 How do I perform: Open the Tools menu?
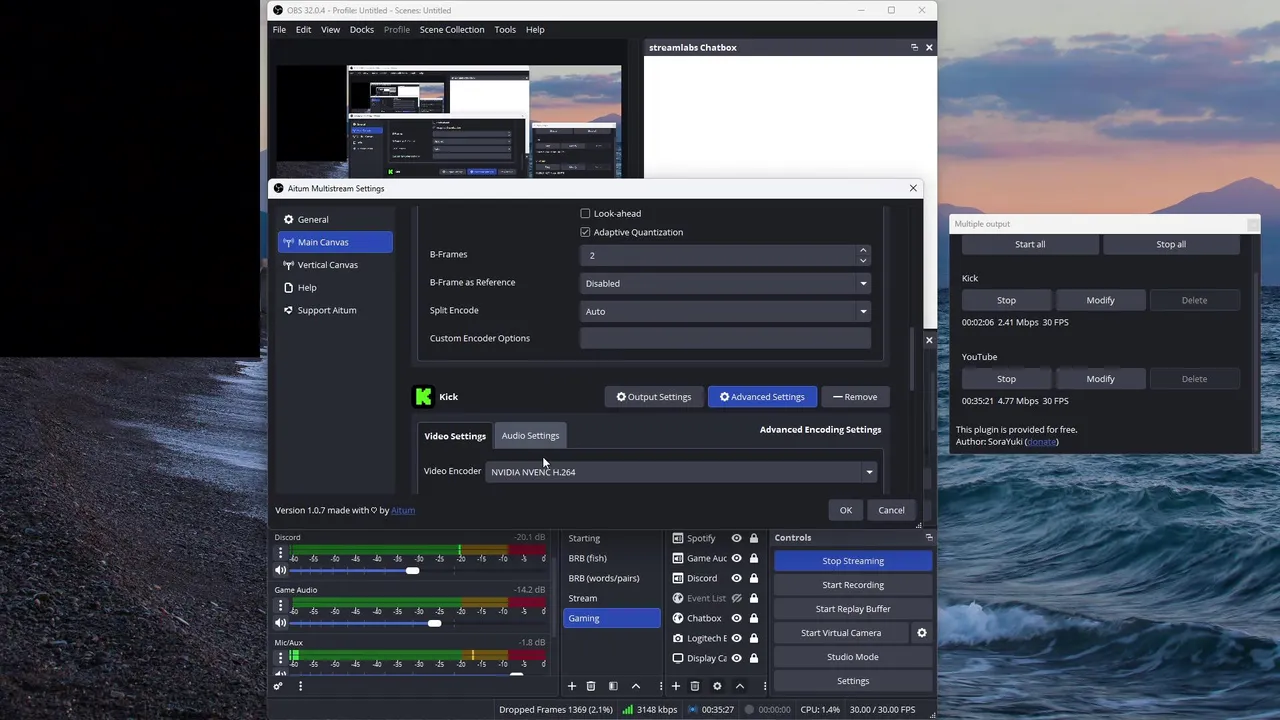[505, 29]
